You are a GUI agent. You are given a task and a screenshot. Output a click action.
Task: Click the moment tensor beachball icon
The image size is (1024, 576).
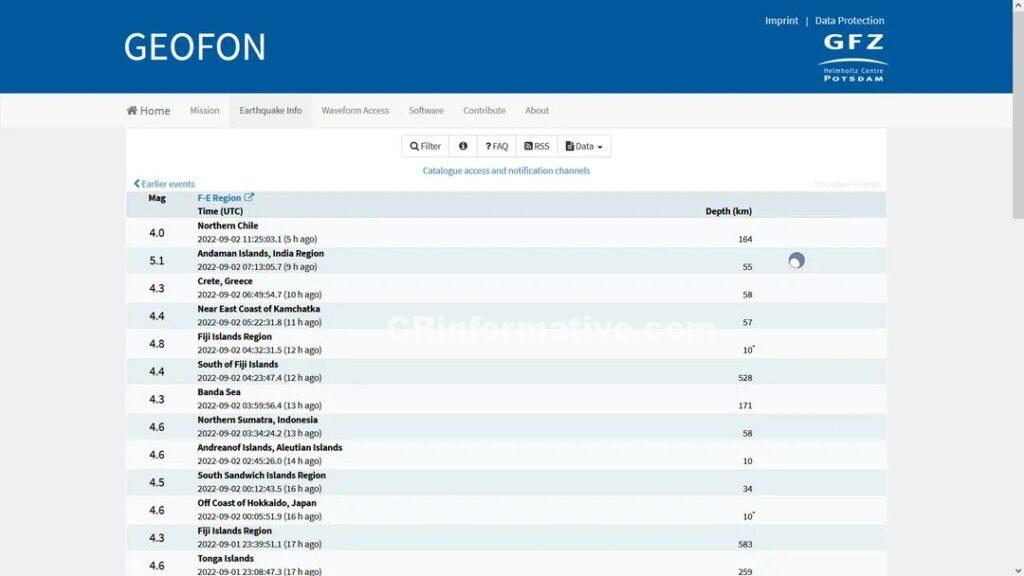point(796,261)
